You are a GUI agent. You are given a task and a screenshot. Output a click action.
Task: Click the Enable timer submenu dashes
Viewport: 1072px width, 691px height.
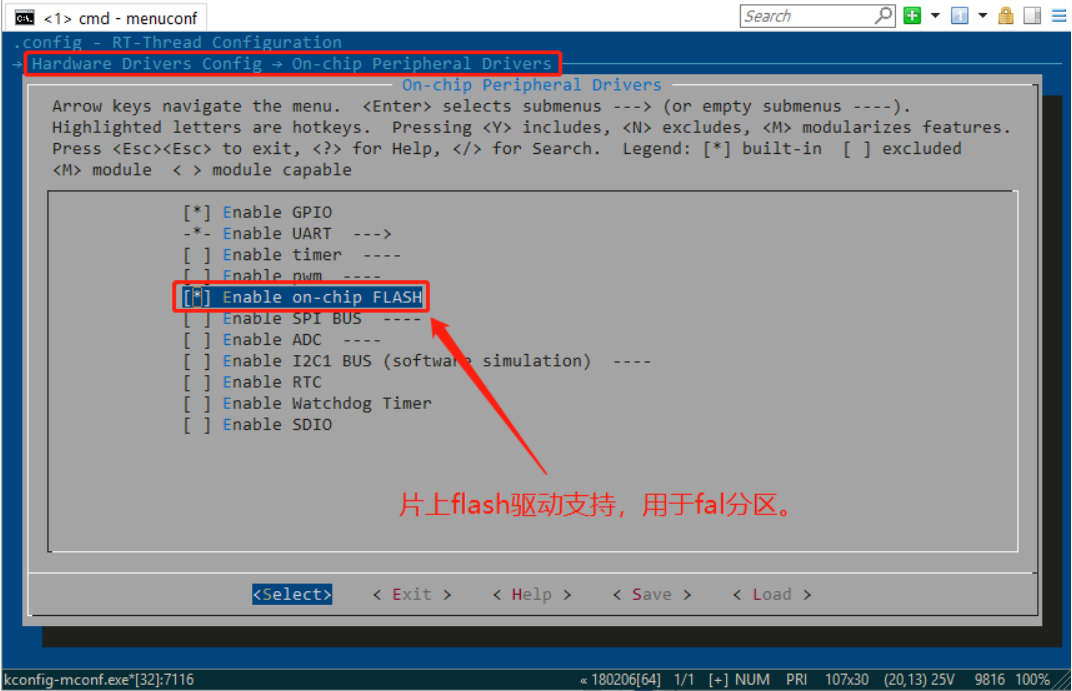381,254
